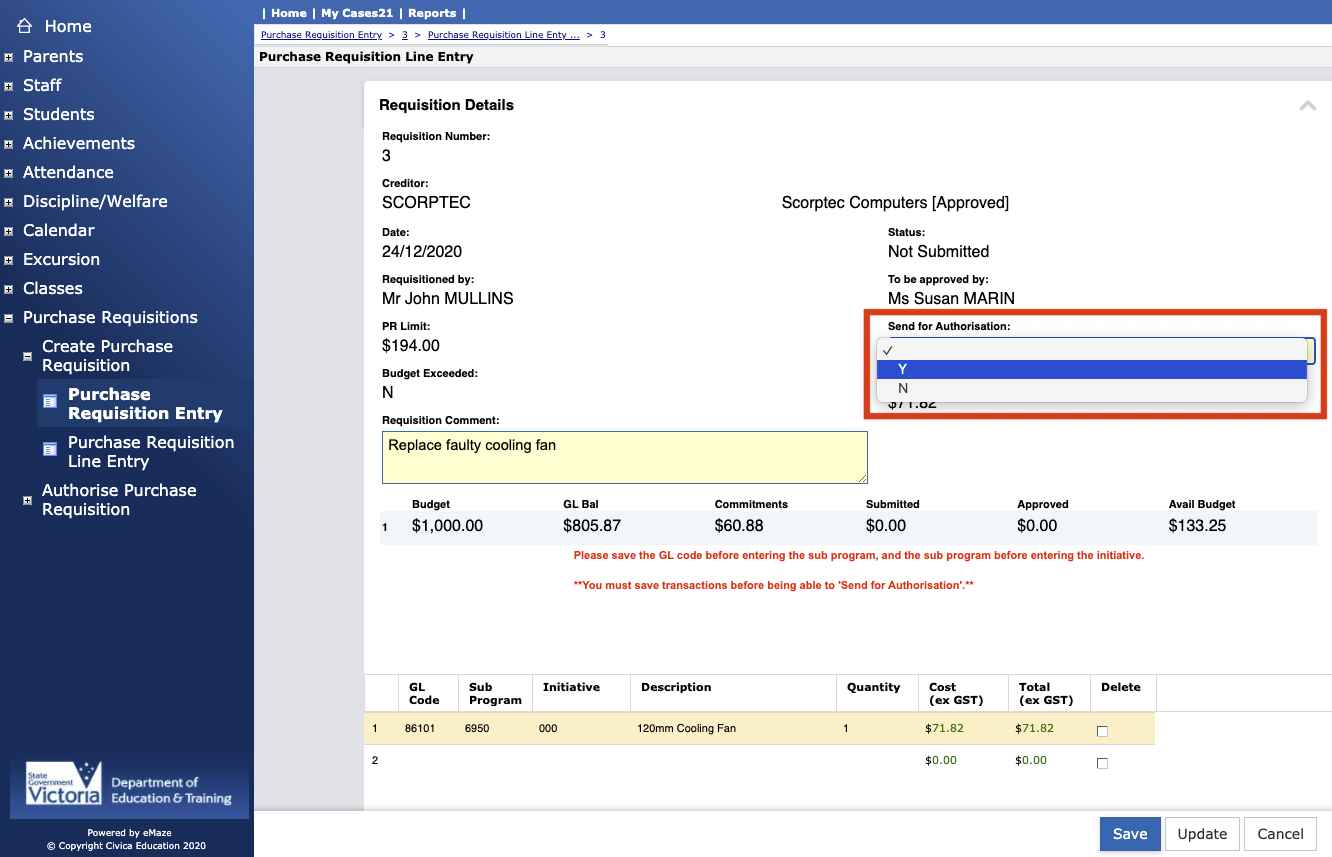This screenshot has width=1332, height=857.
Task: Expand the Students sidebar section
Action: point(8,115)
